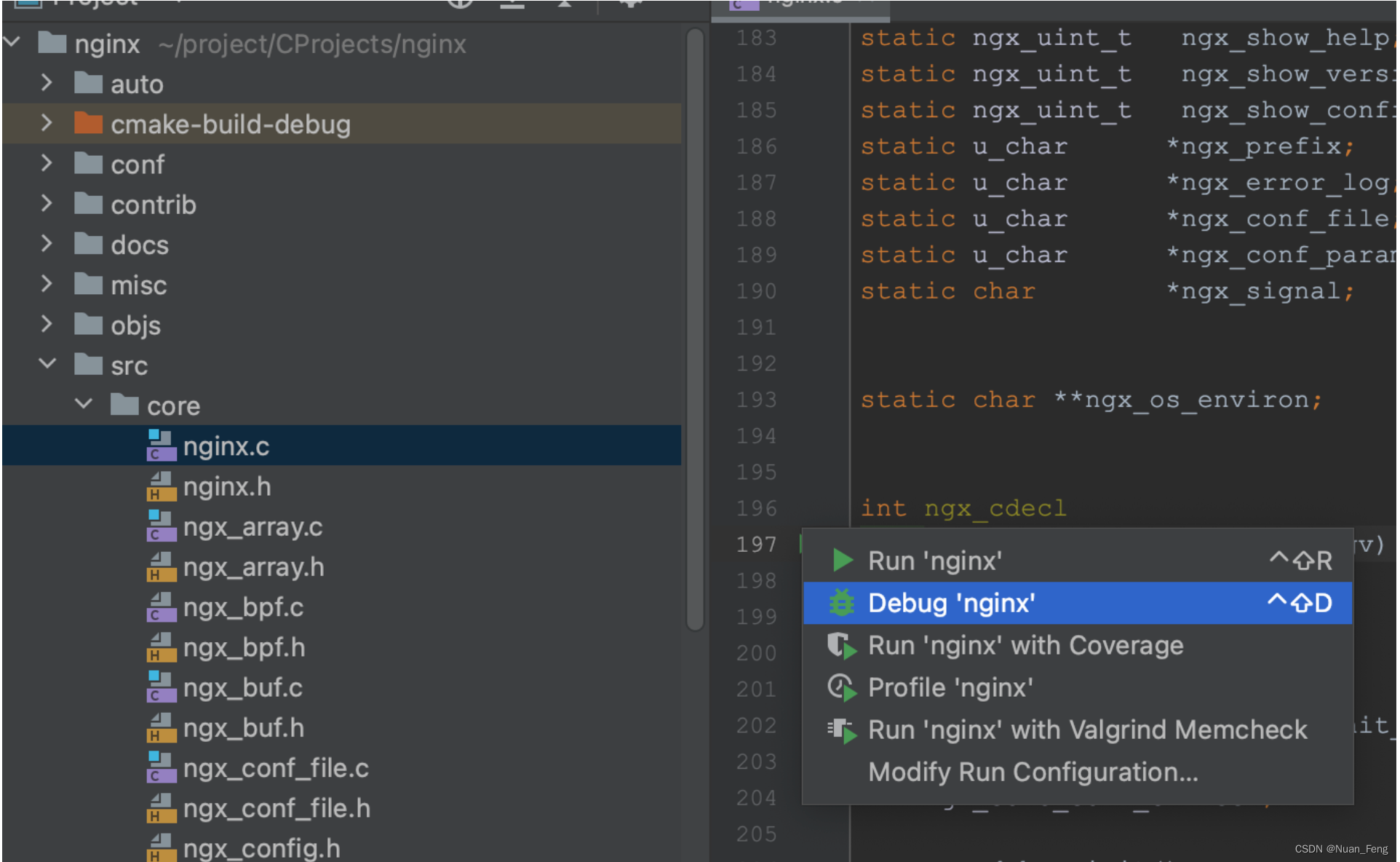
Task: Choose Profile 'nginx' option
Action: [x=1077, y=687]
